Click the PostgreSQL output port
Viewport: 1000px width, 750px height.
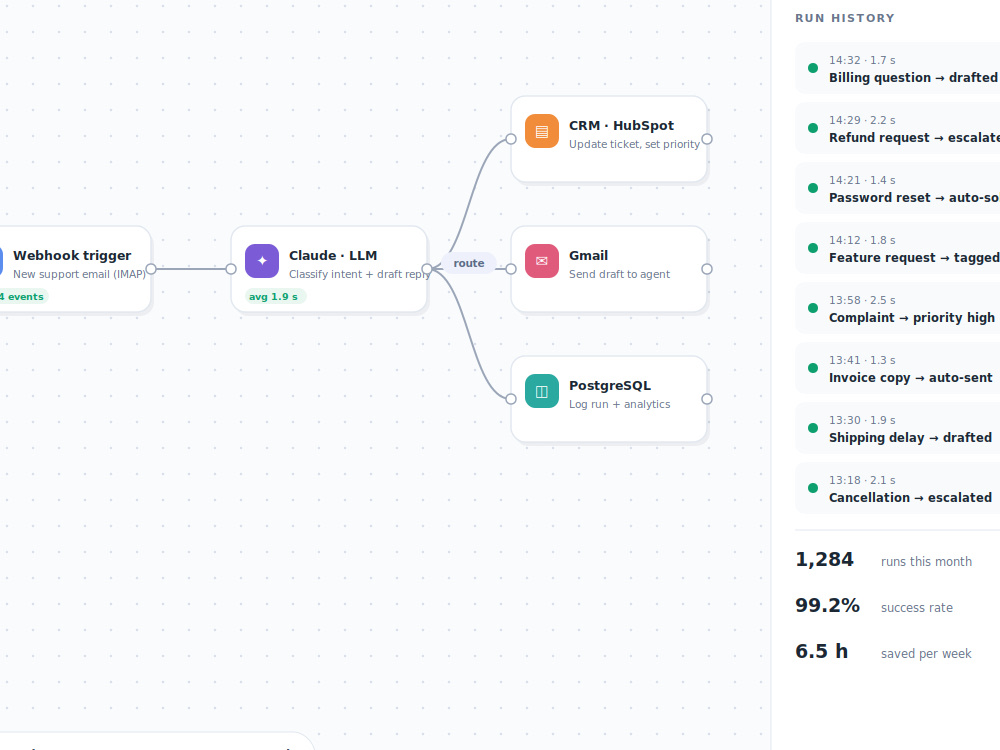[707, 399]
